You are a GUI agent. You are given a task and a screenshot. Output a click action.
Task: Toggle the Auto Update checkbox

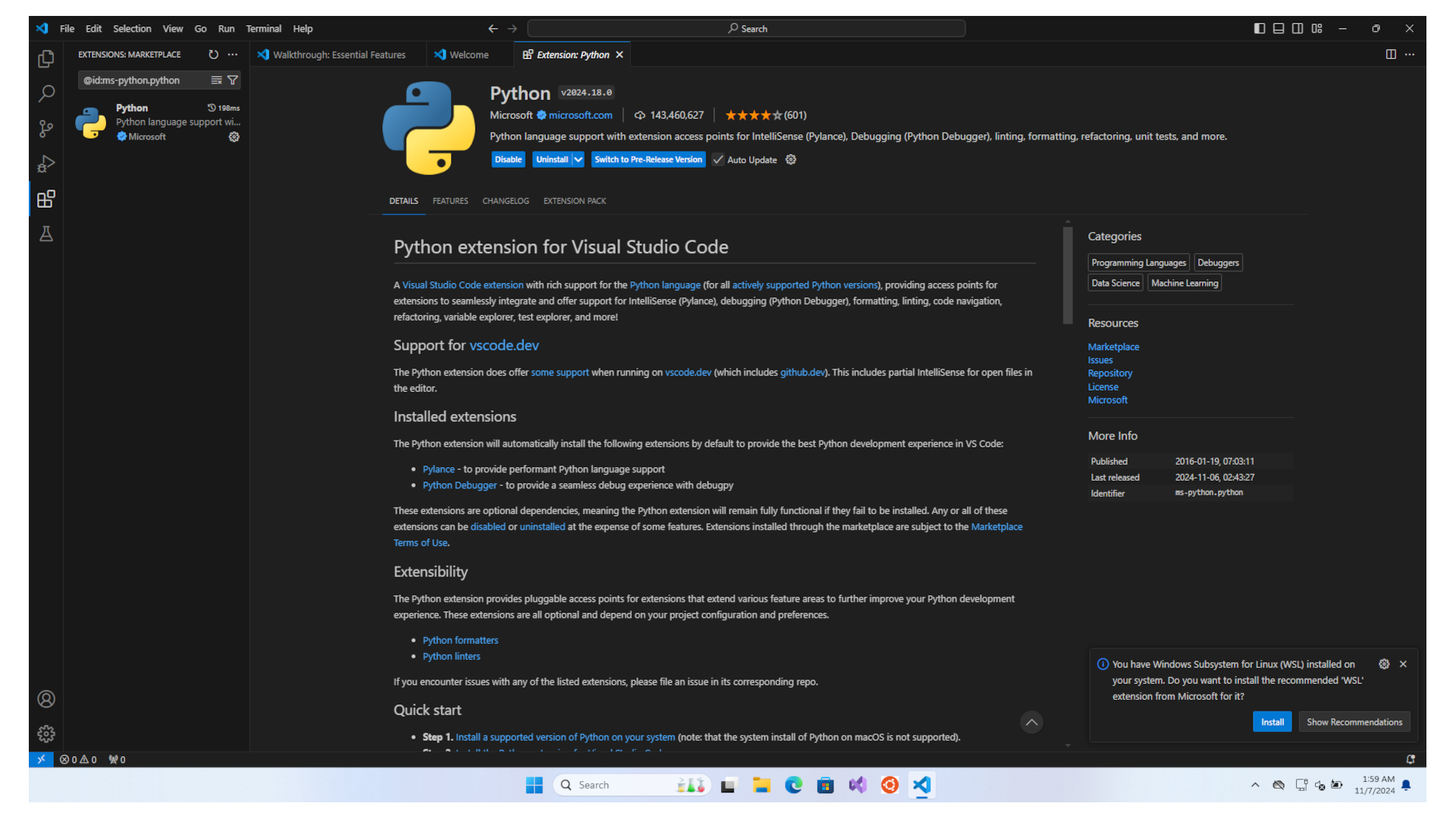coord(717,159)
